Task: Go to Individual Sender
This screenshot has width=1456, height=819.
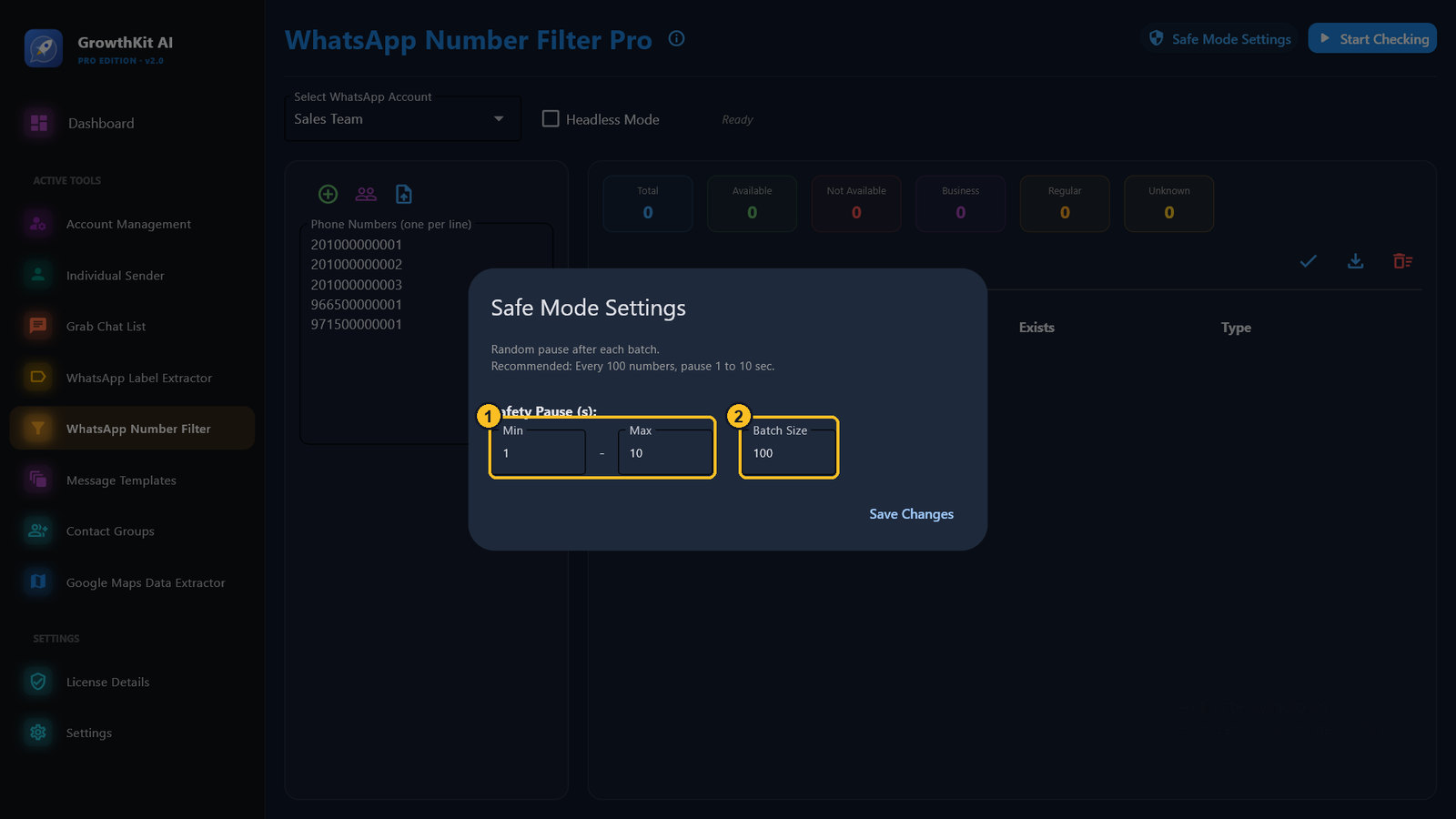Action: (132, 275)
